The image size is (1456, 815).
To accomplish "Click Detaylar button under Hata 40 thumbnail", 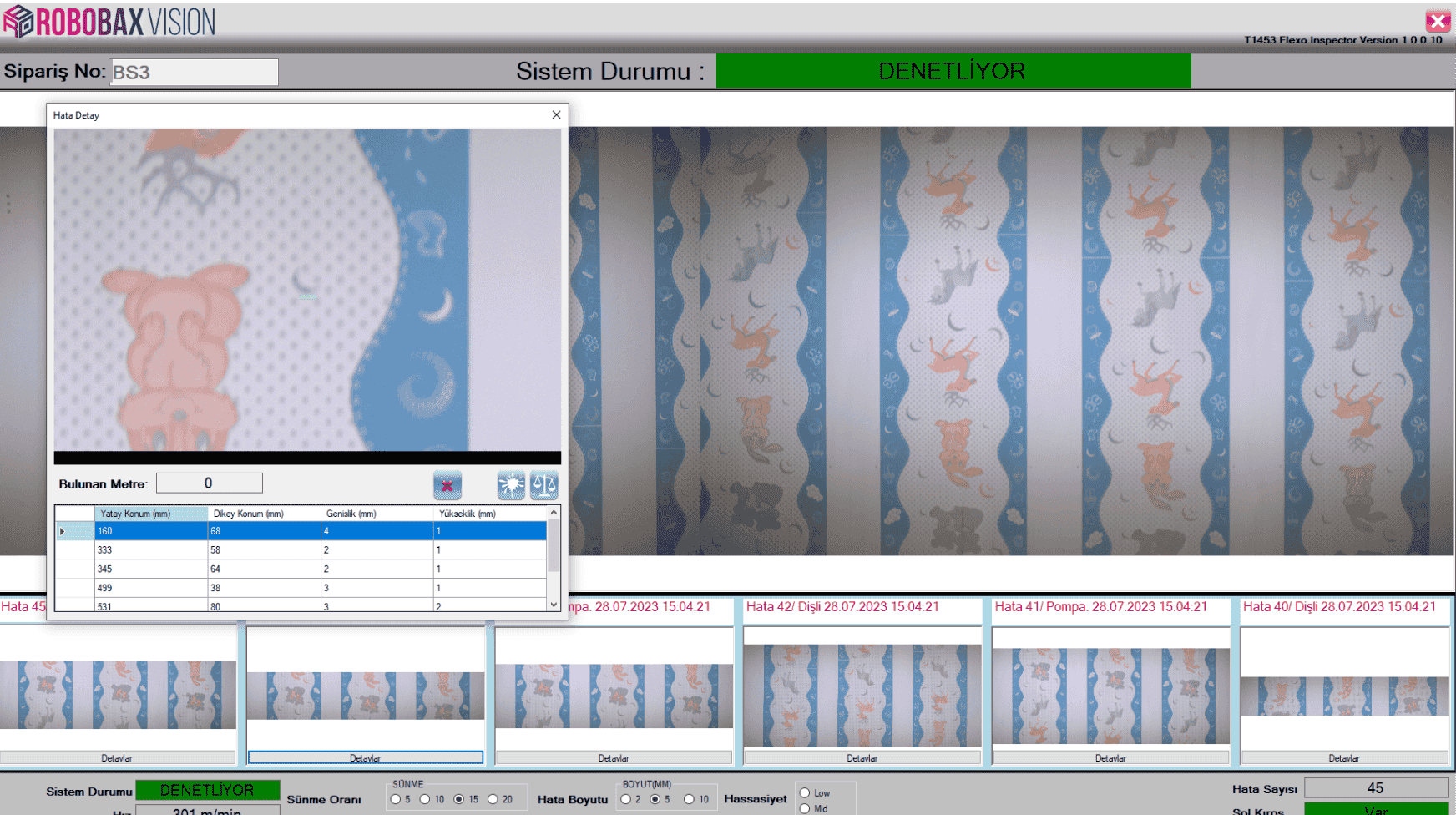I will coord(1344,758).
